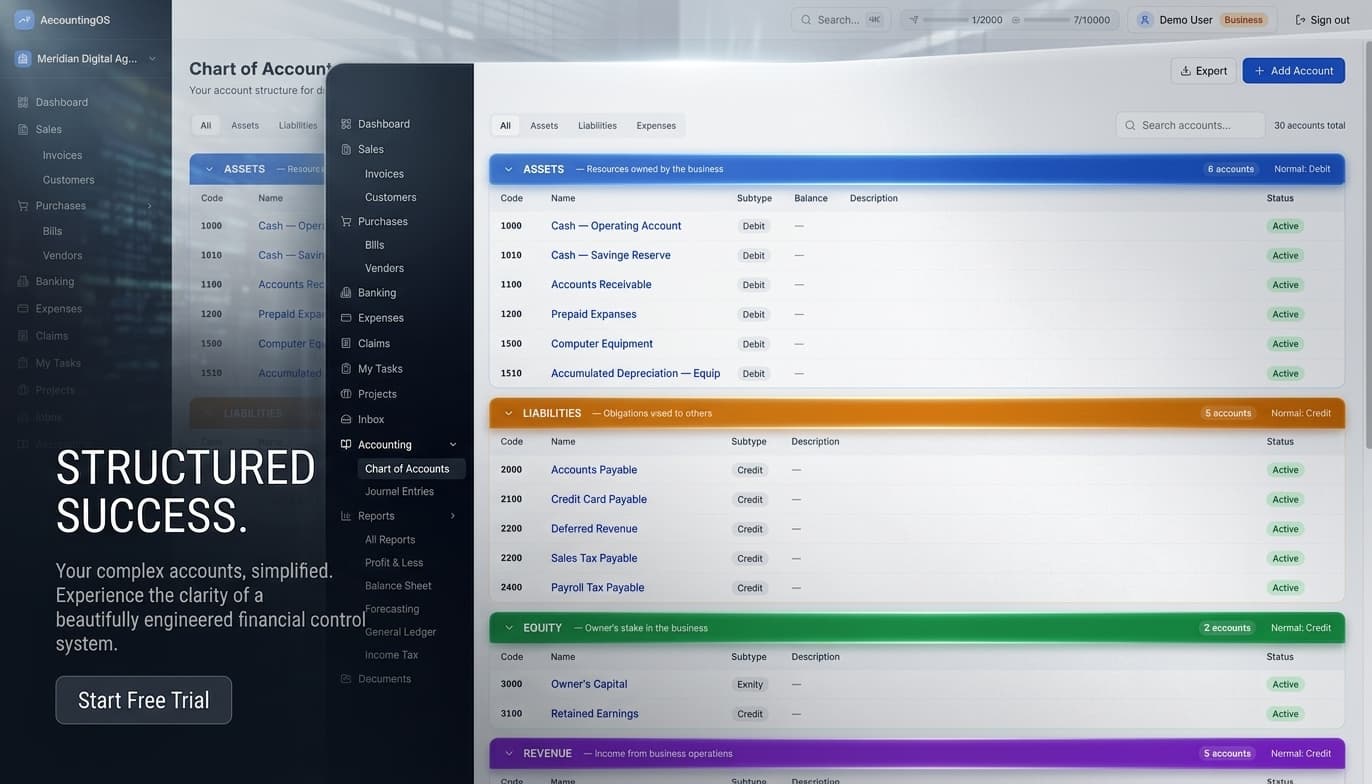The width and height of the screenshot is (1372, 784).
Task: Toggle the Reports submenu chevron in the front sidebar
Action: (x=453, y=516)
